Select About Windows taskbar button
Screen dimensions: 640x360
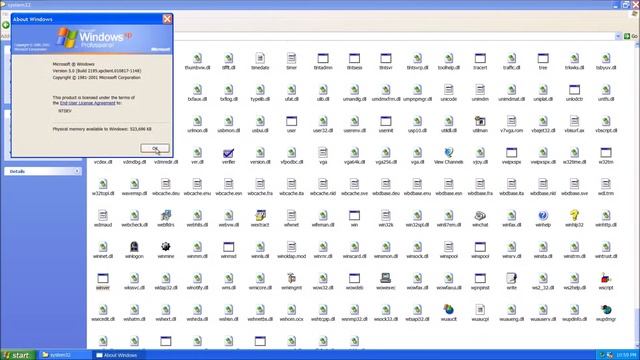point(117,355)
